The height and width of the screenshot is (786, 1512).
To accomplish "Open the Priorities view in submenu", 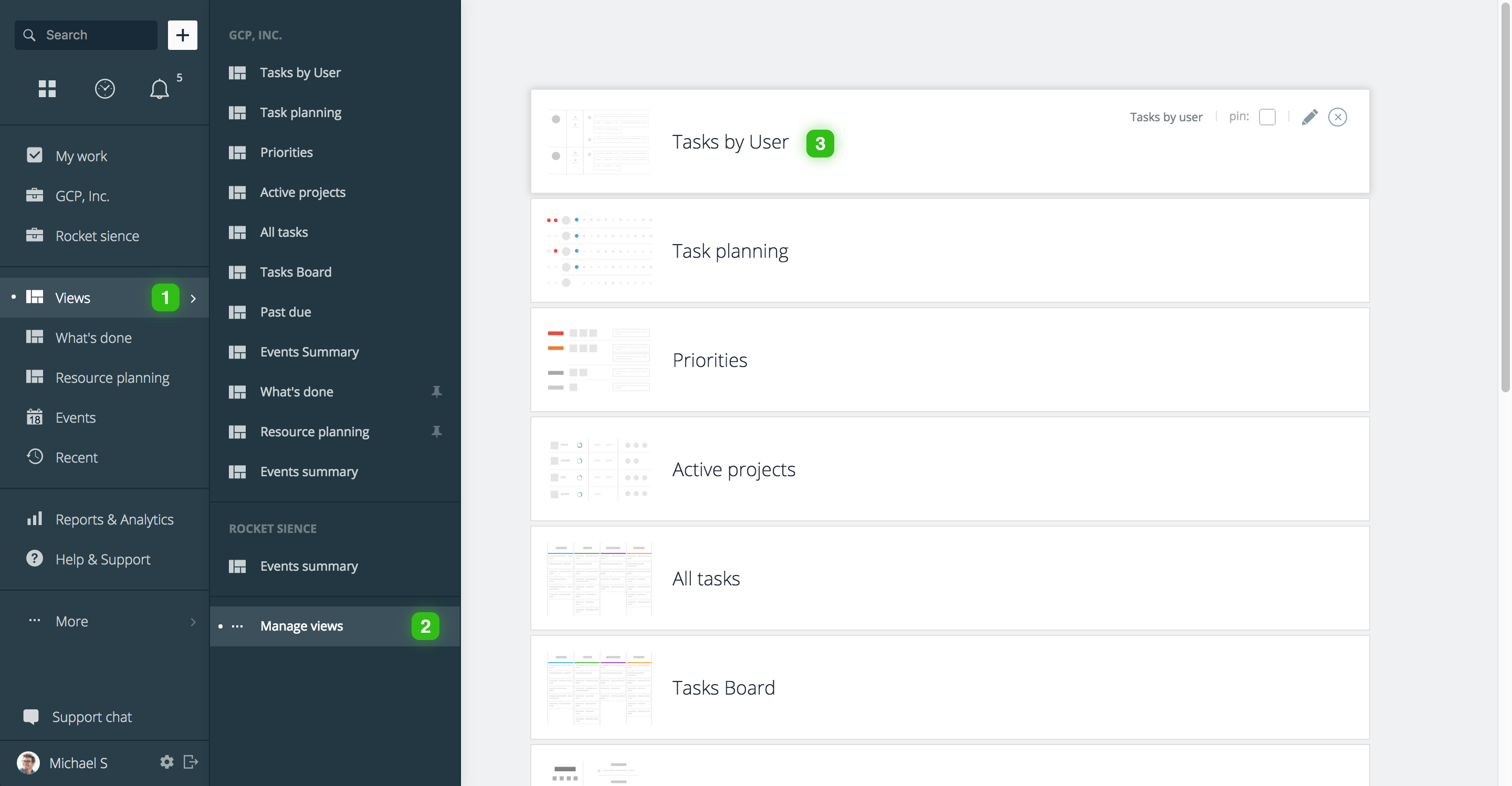I will tap(335, 153).
